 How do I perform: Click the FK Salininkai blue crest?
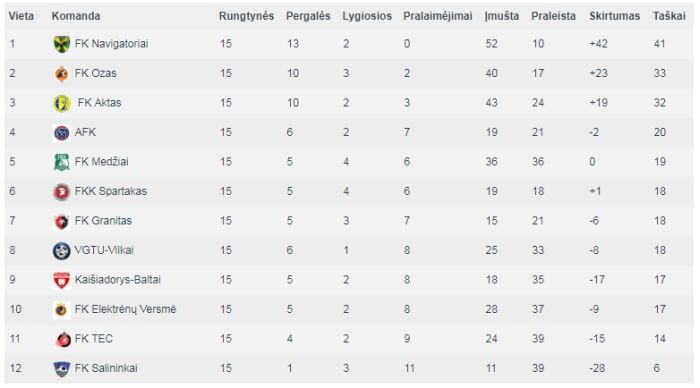pos(62,368)
